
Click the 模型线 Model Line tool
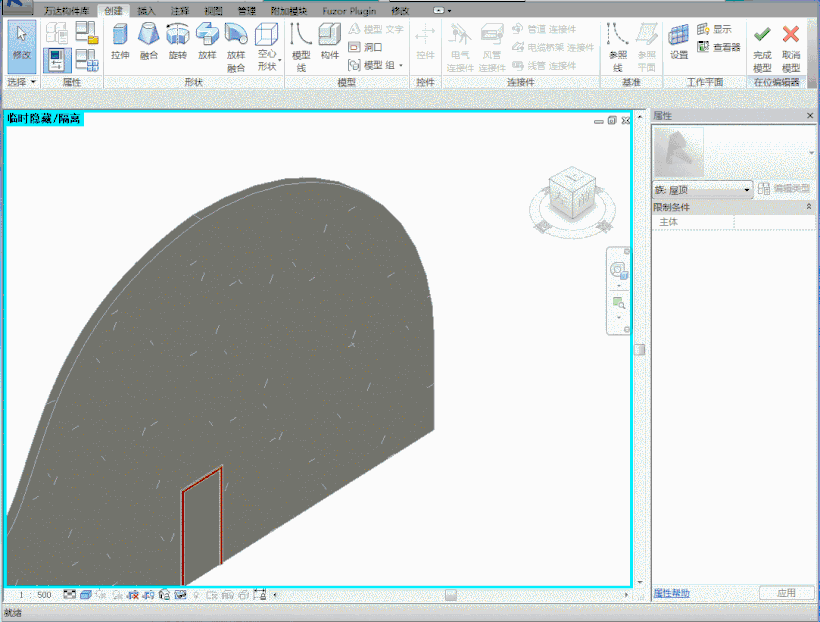click(x=301, y=47)
